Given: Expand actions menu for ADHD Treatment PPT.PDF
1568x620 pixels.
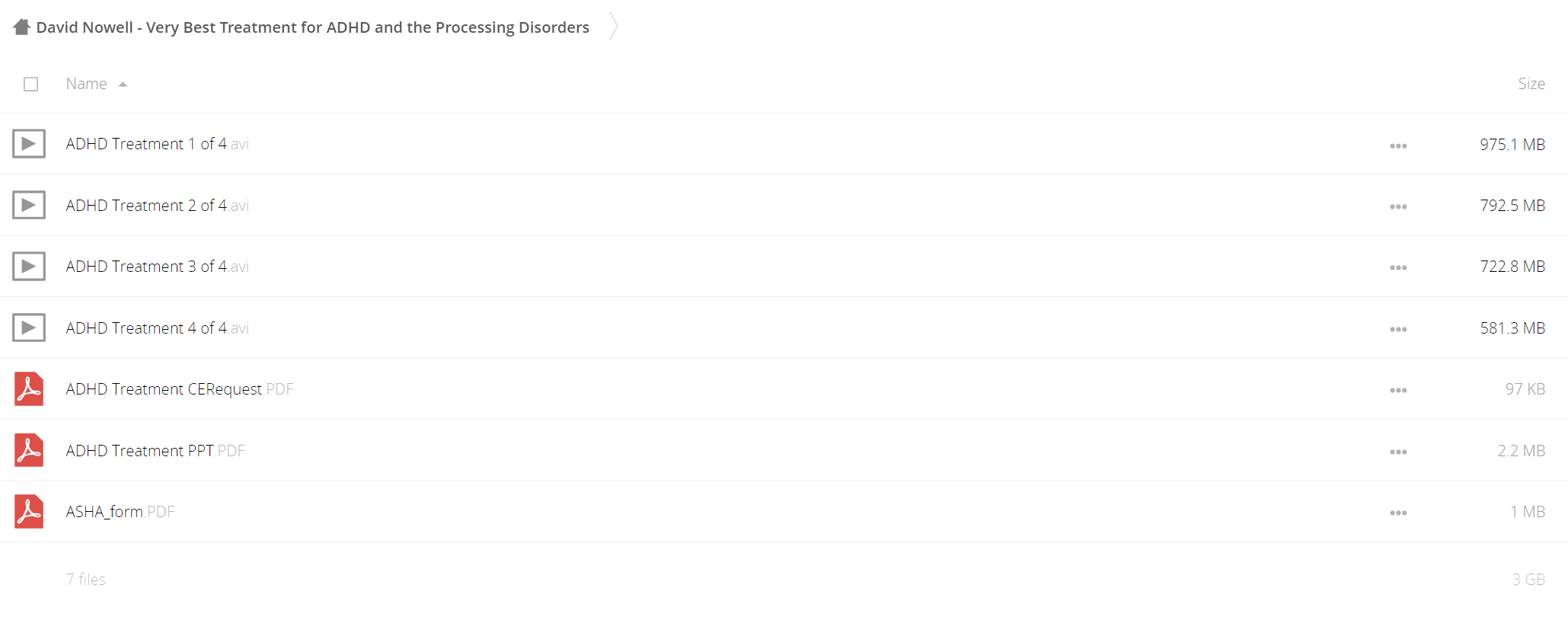Looking at the screenshot, I should pos(1398,452).
